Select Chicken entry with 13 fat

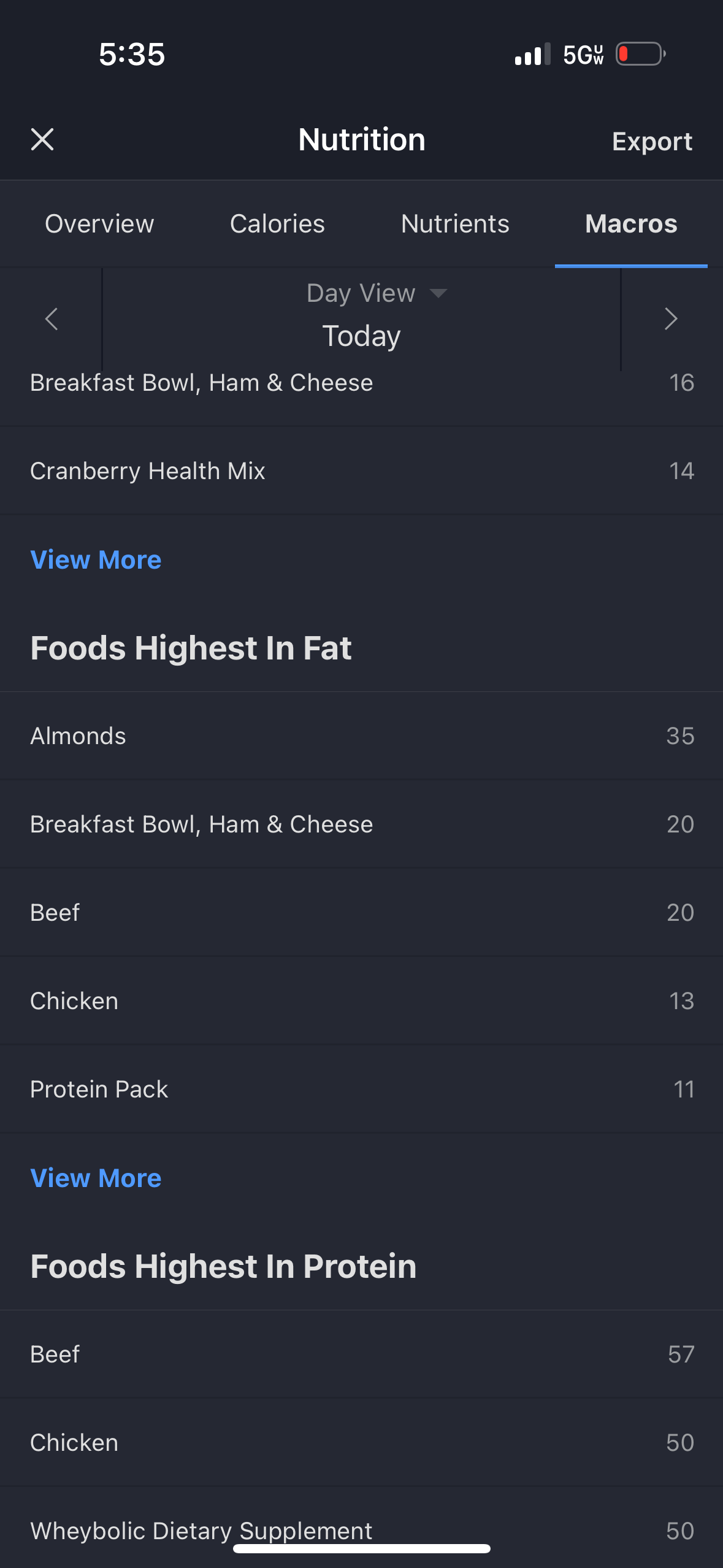point(361,1001)
